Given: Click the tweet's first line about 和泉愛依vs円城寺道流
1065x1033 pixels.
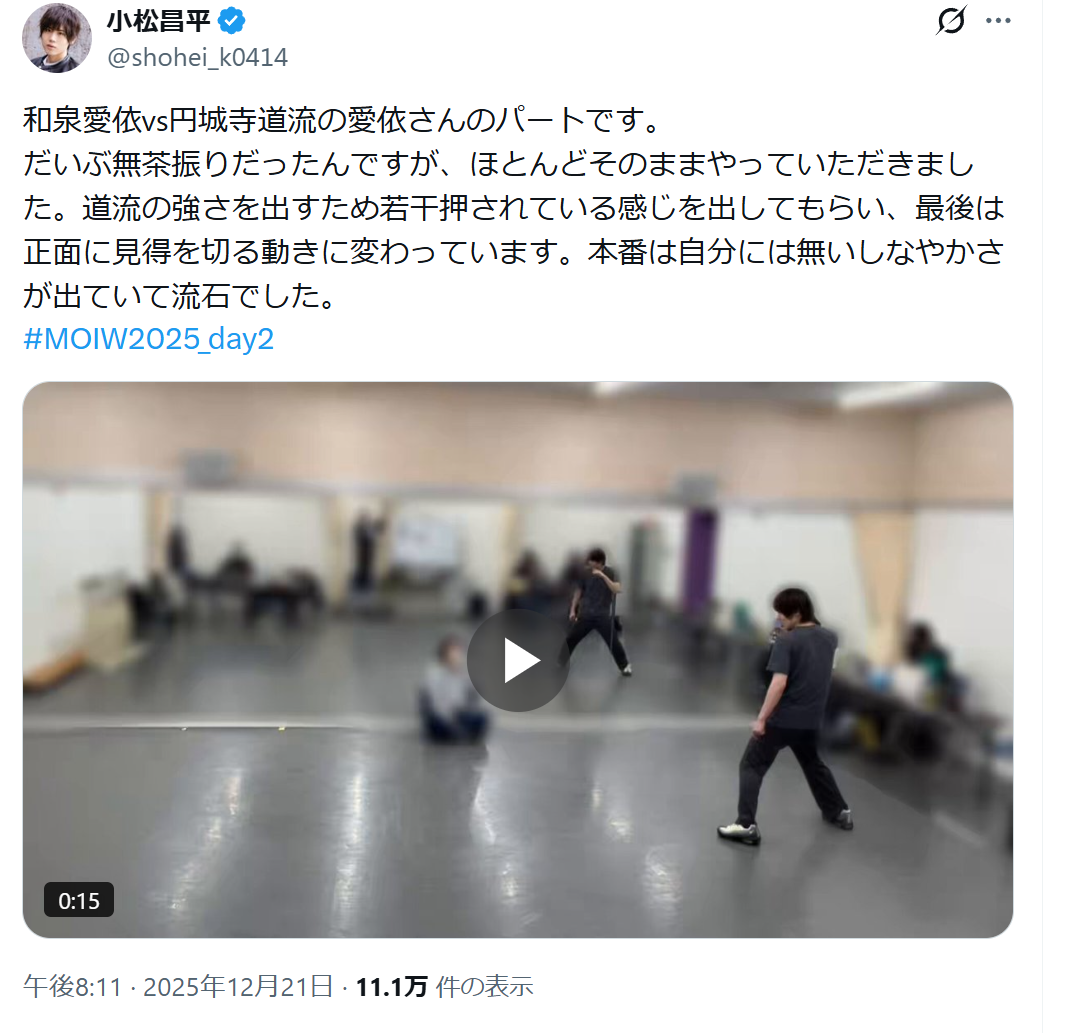Looking at the screenshot, I should point(342,120).
